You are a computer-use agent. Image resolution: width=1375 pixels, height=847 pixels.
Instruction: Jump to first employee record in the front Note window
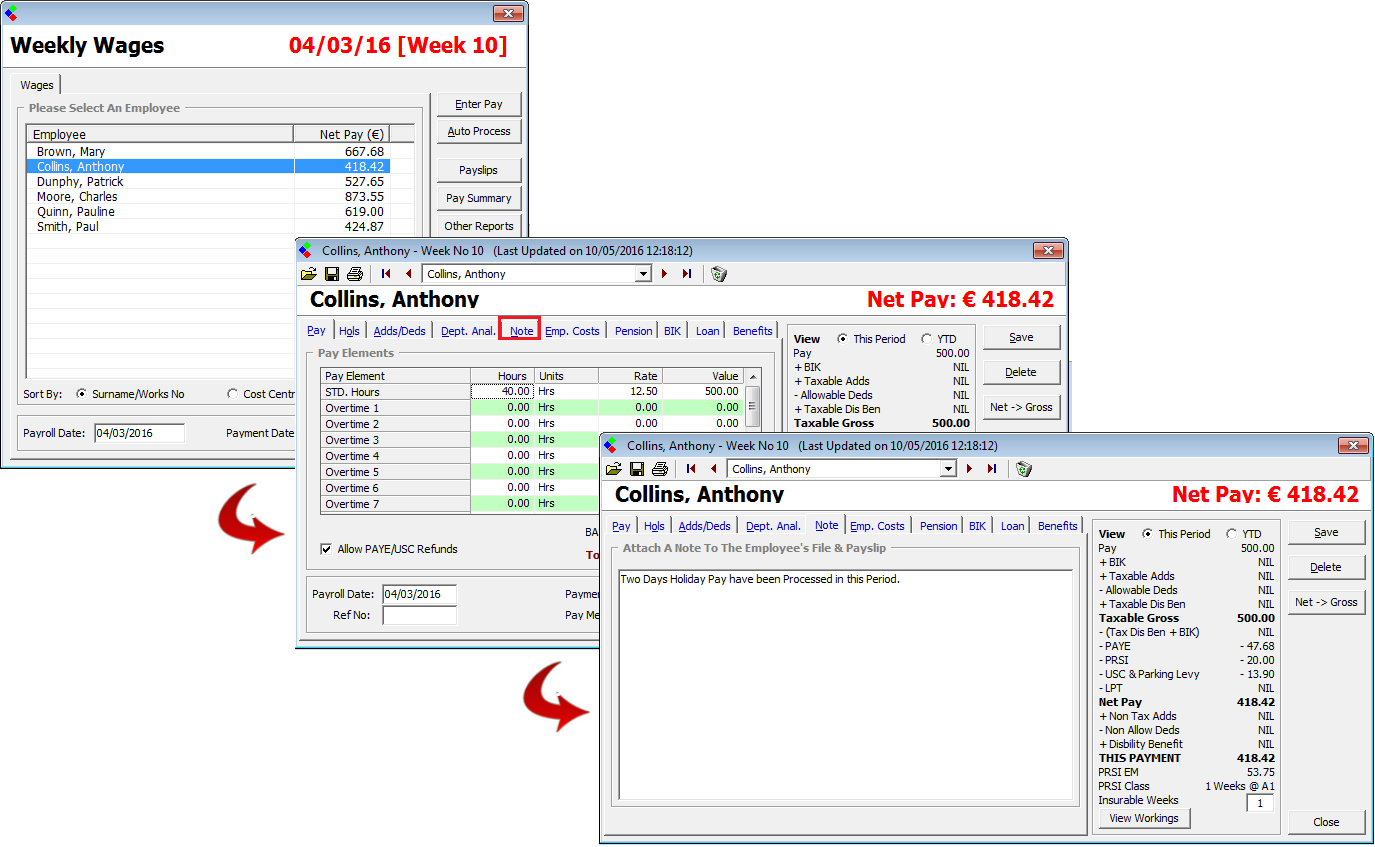691,469
